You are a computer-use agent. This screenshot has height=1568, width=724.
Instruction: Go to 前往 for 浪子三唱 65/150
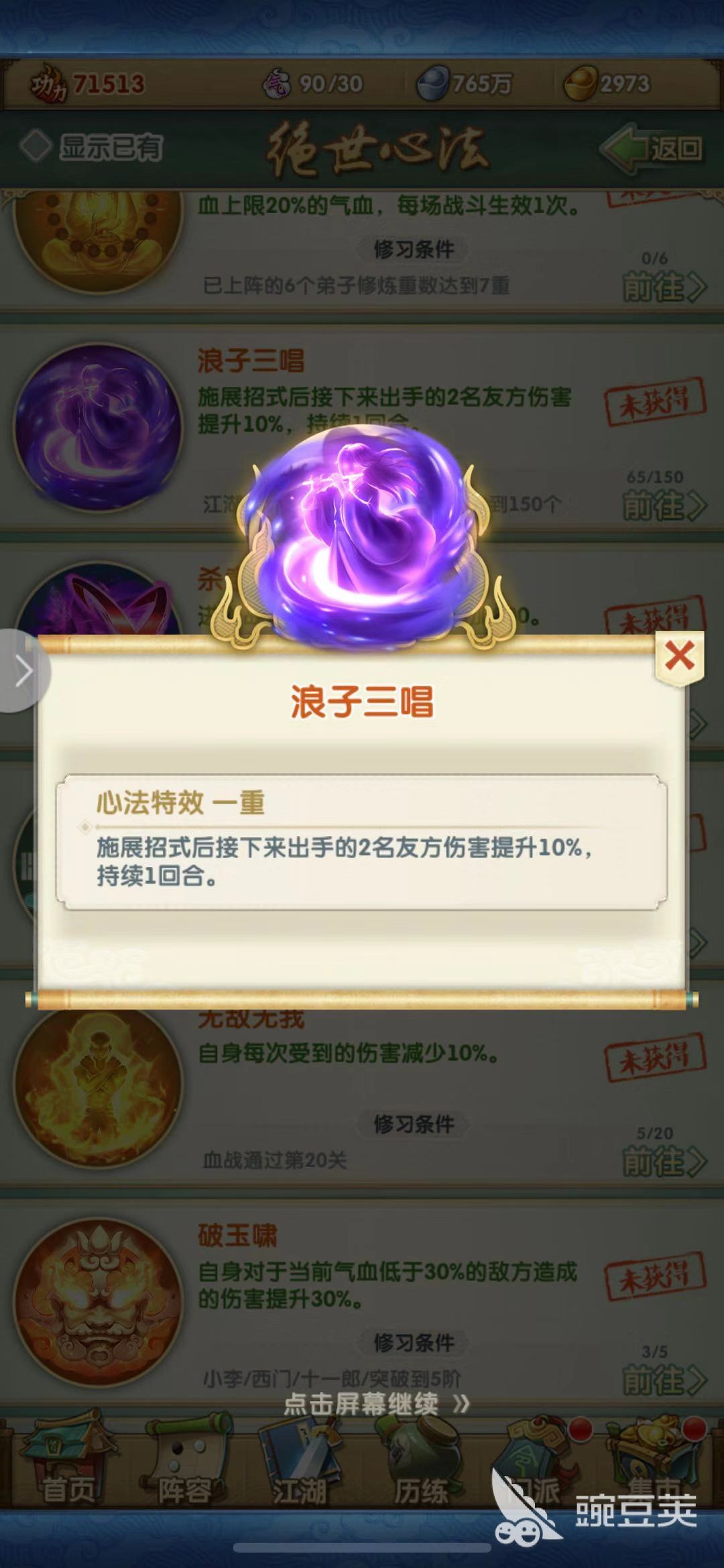tap(664, 505)
